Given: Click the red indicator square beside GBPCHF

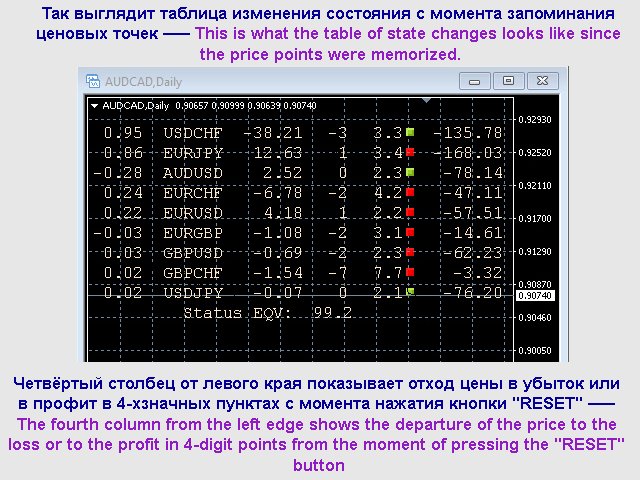Looking at the screenshot, I should click(x=409, y=272).
